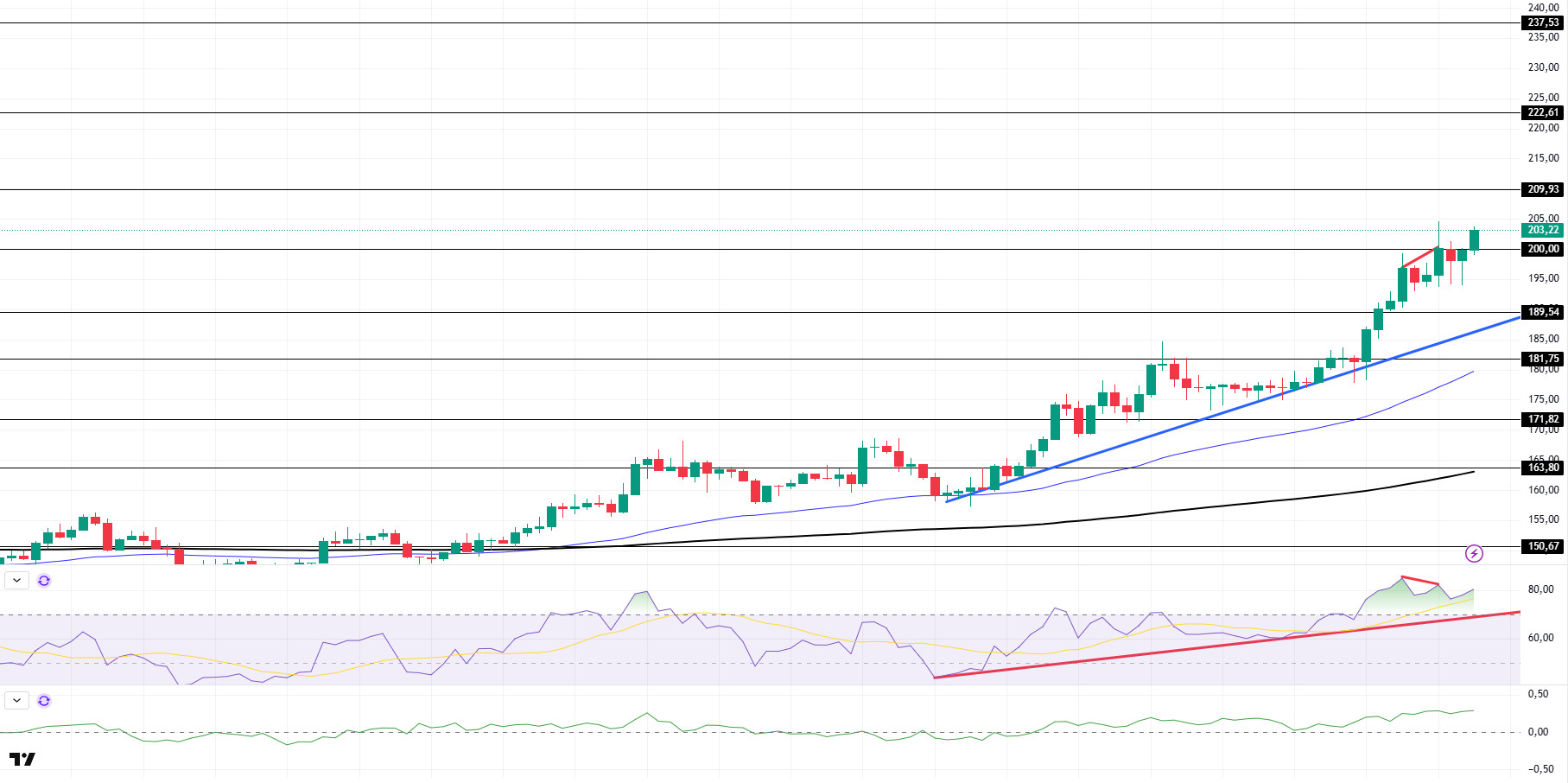The width and height of the screenshot is (1568, 783).
Task: Click the purple lightning bolt icon near the price axis
Action: pos(1474,553)
